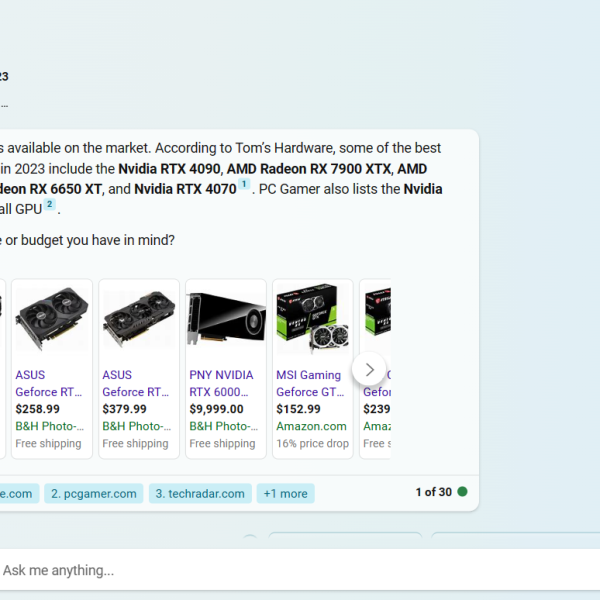Open the 2. pcgamer.com source link
The image size is (600, 600).
coord(94,494)
